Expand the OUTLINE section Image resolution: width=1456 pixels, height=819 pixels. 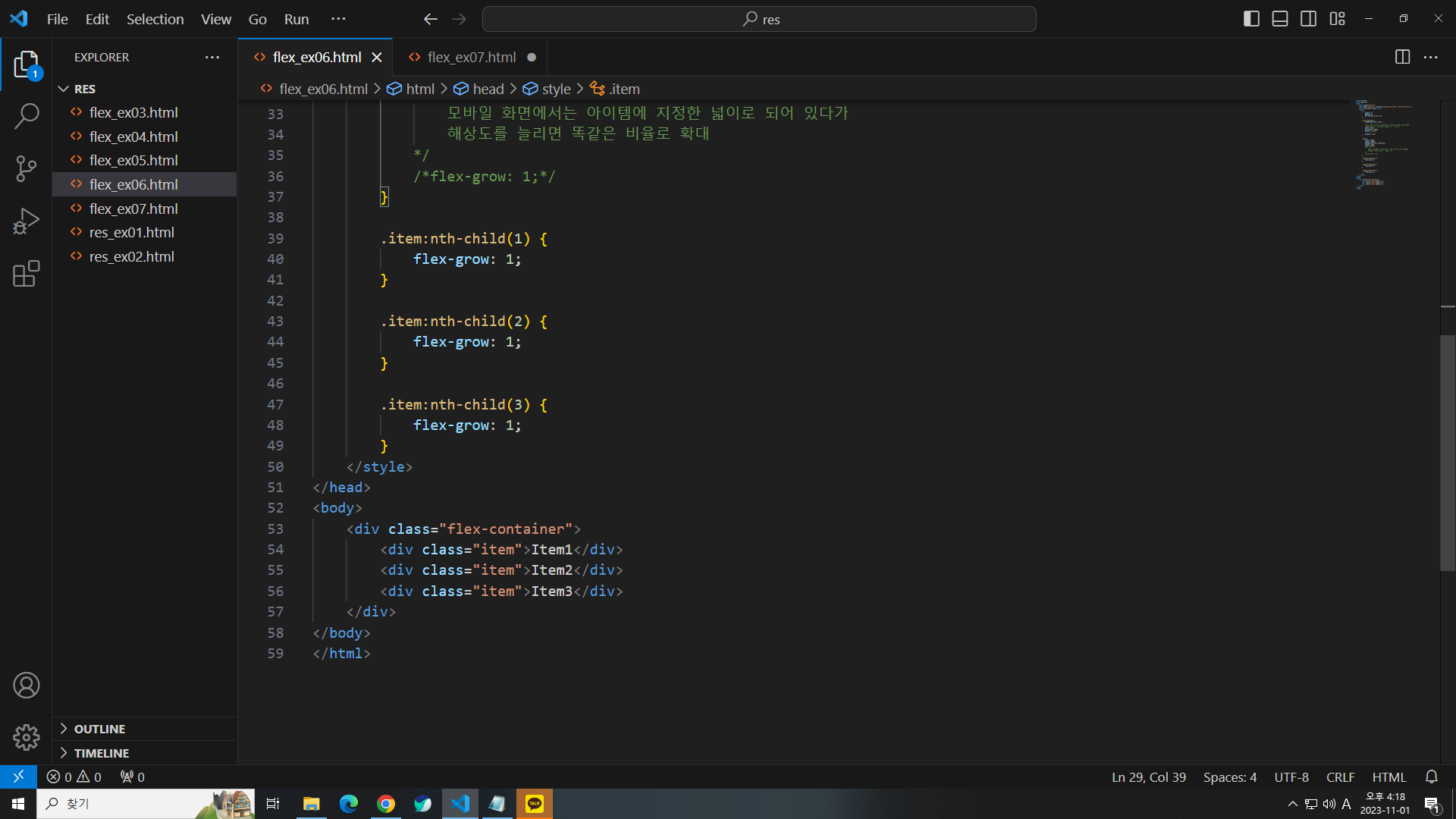point(99,729)
